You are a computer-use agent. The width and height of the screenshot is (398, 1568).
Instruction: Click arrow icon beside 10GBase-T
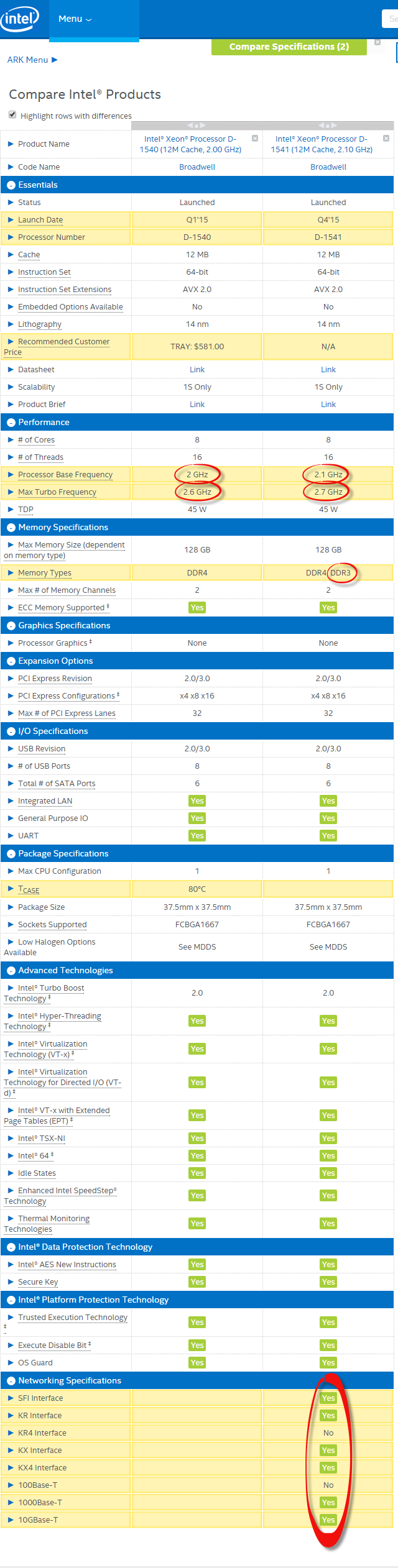11,1520
